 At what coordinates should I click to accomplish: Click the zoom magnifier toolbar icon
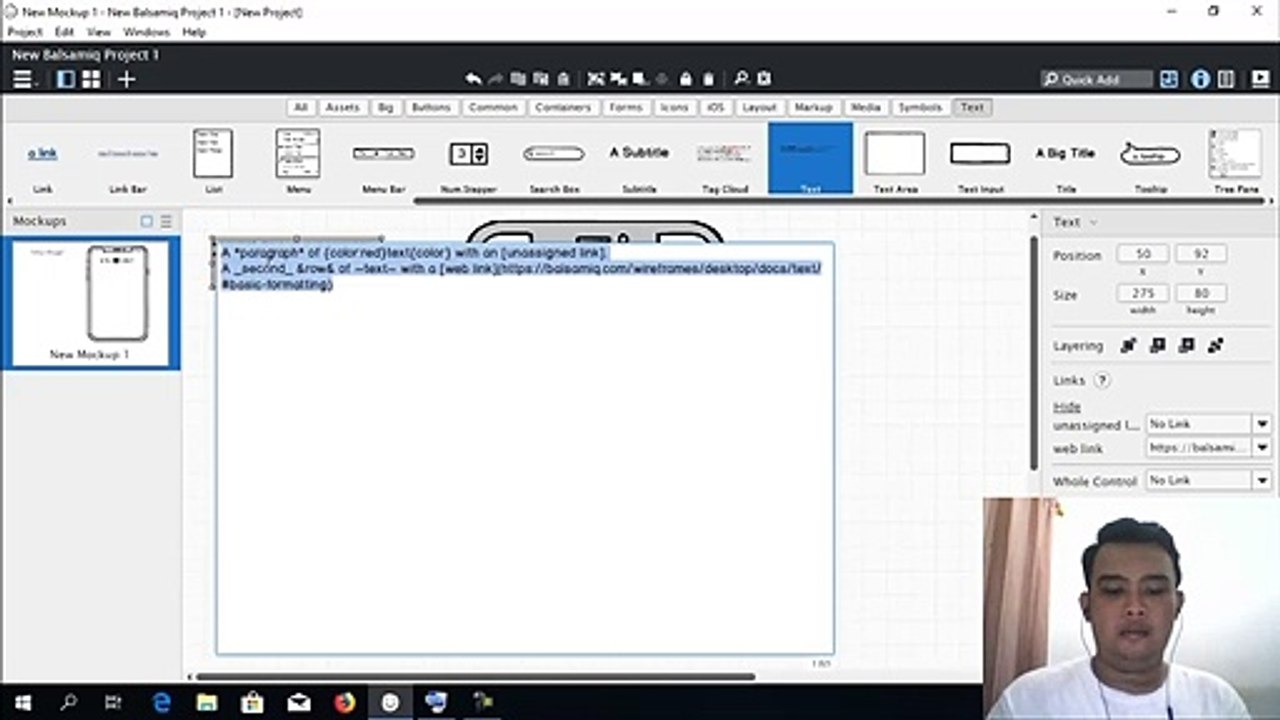[742, 79]
